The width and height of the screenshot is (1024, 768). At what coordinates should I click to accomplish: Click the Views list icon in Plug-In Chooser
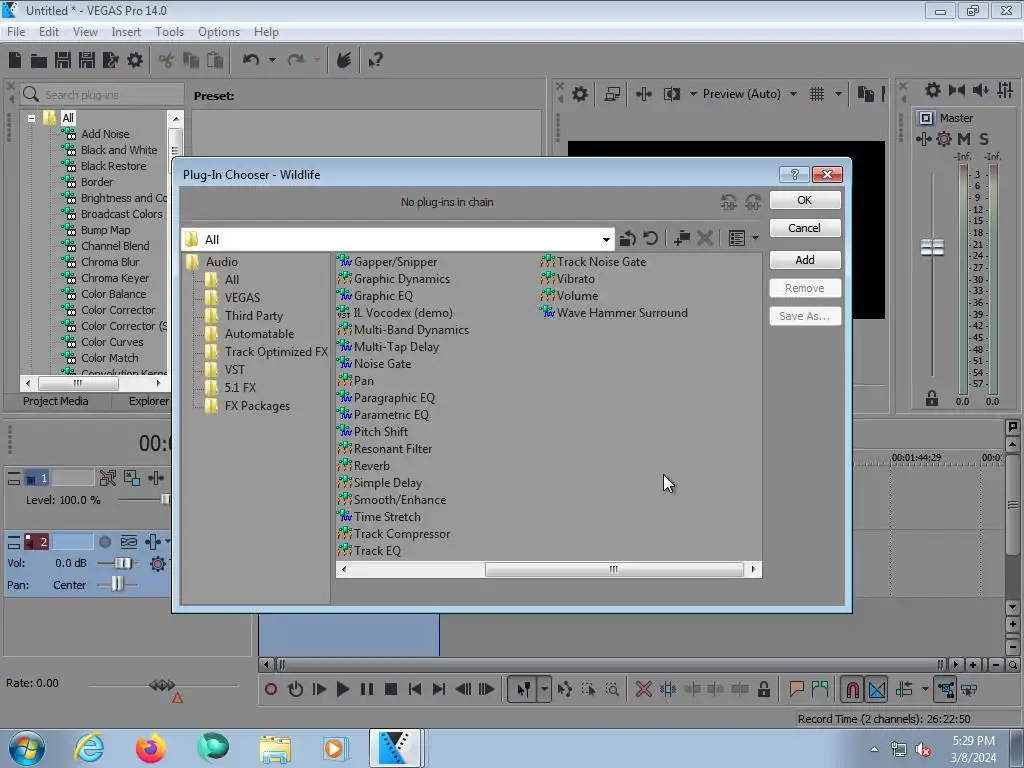737,238
